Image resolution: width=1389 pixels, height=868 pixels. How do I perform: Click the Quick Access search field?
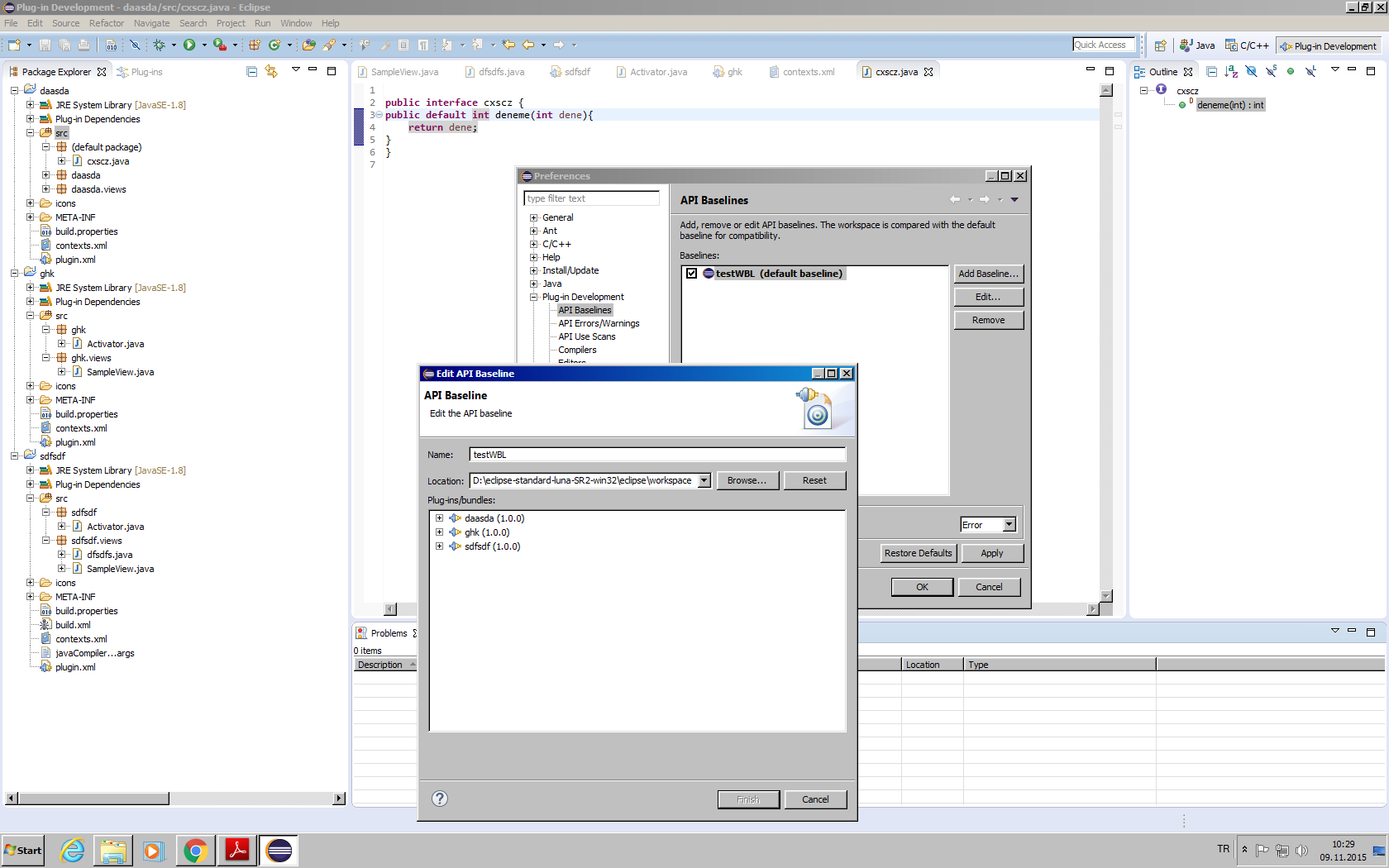(x=1105, y=45)
